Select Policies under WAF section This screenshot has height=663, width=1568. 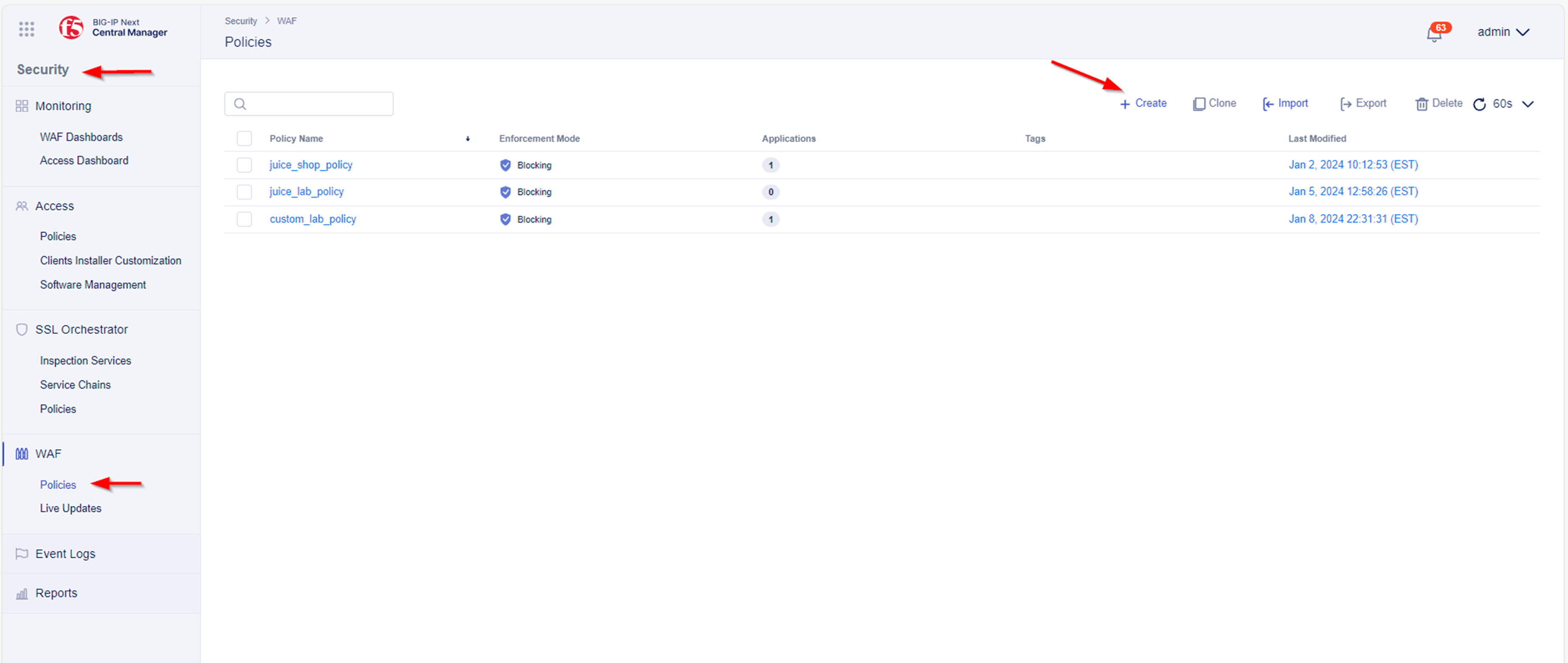click(x=58, y=486)
